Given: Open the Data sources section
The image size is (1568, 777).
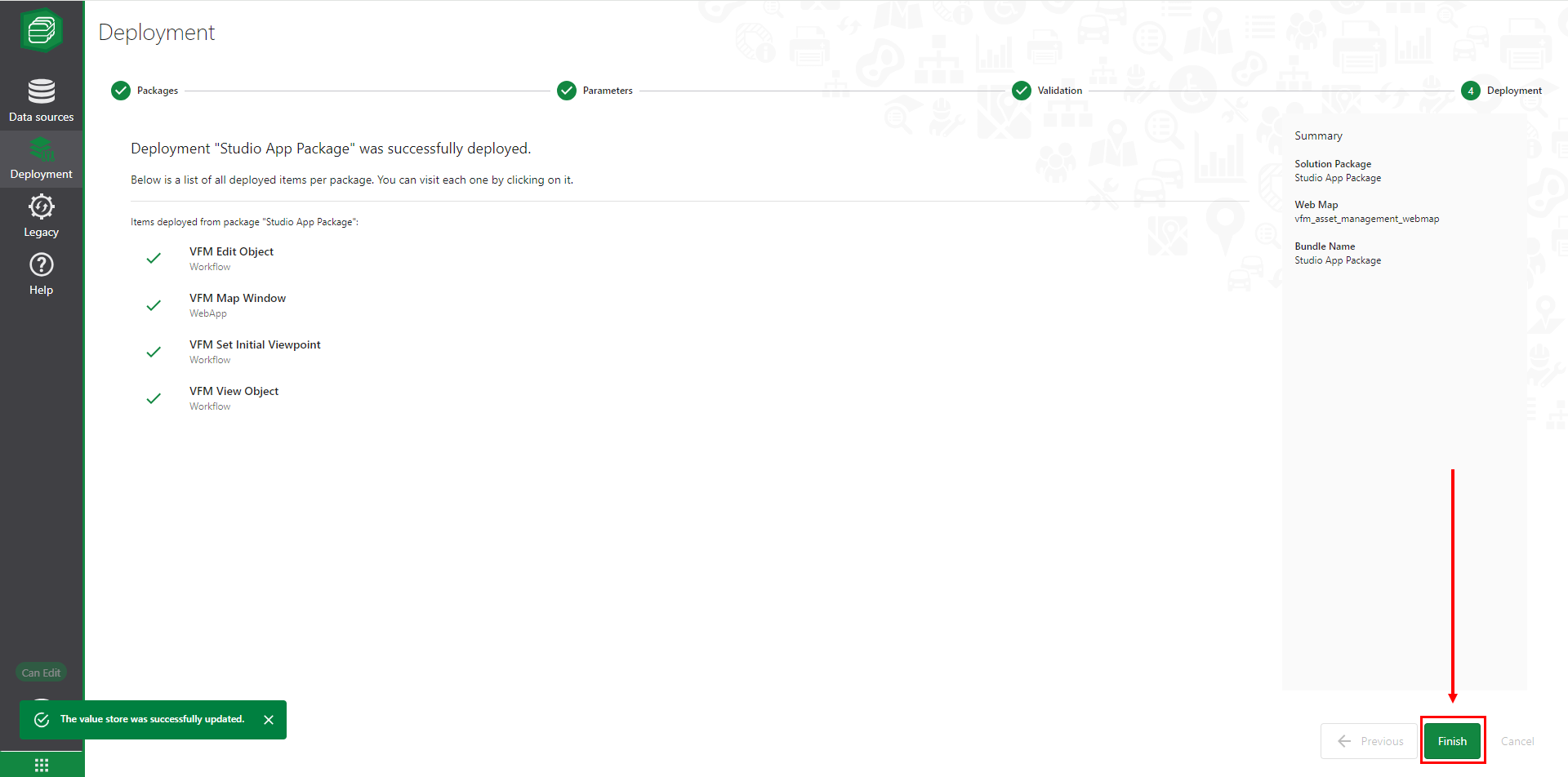Looking at the screenshot, I should coord(41,100).
